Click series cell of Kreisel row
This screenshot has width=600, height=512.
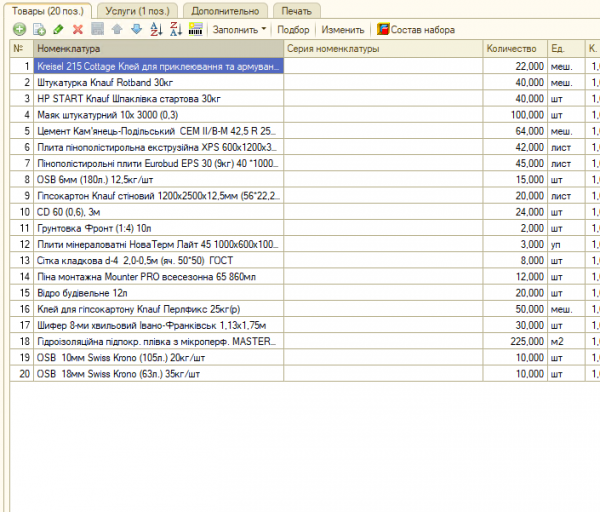click(383, 66)
